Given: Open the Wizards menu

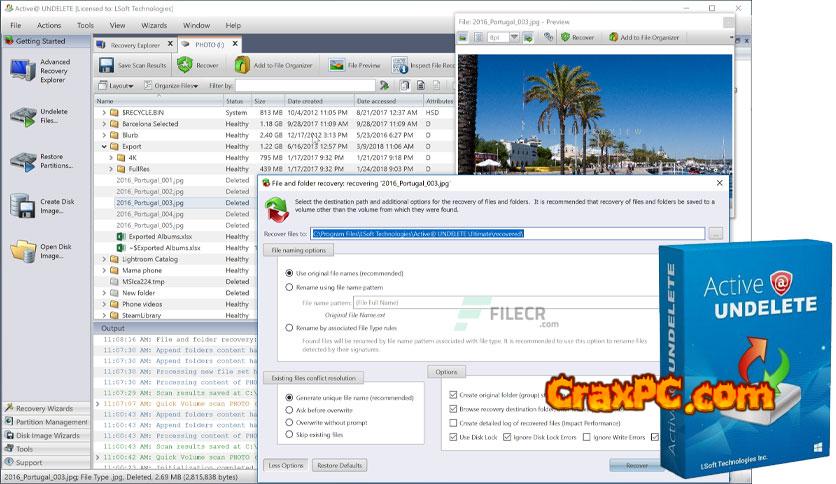Looking at the screenshot, I should [153, 25].
